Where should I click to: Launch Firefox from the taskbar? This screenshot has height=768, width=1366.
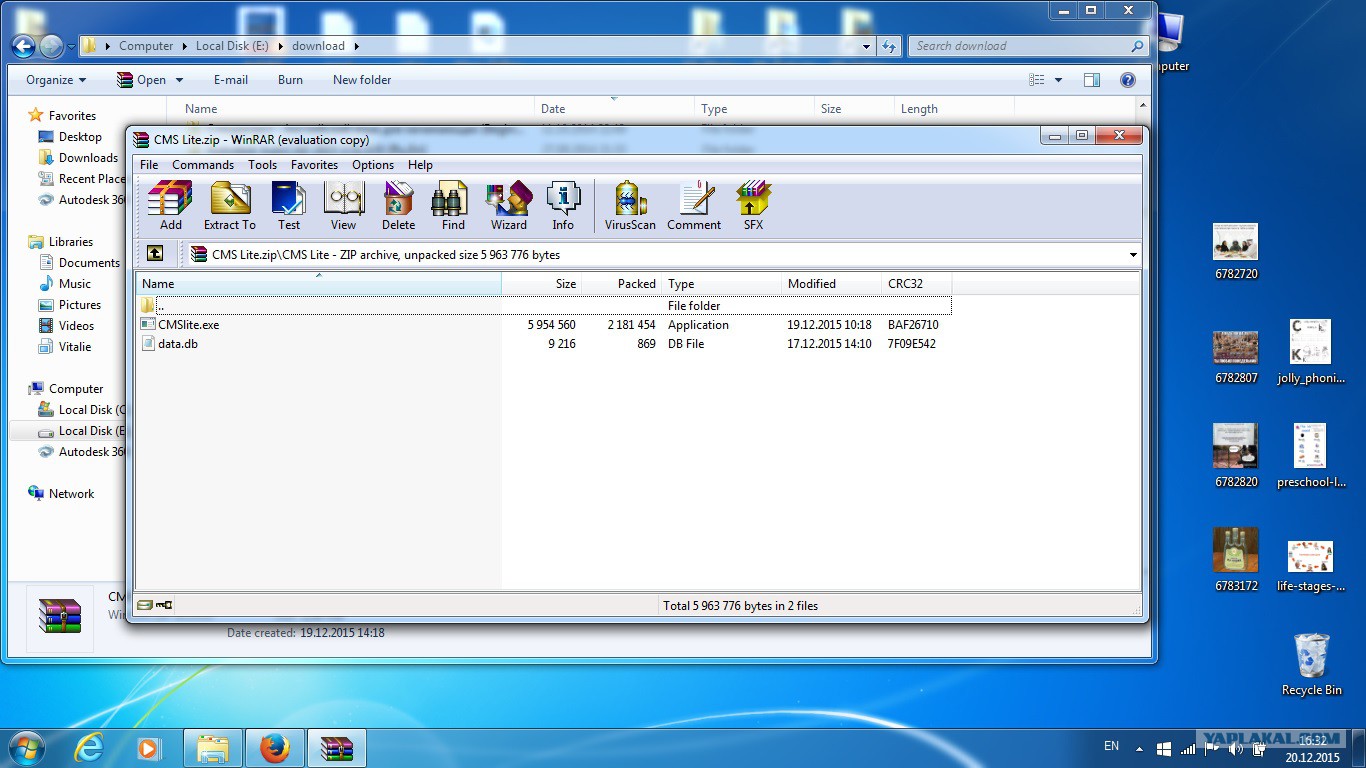click(274, 747)
